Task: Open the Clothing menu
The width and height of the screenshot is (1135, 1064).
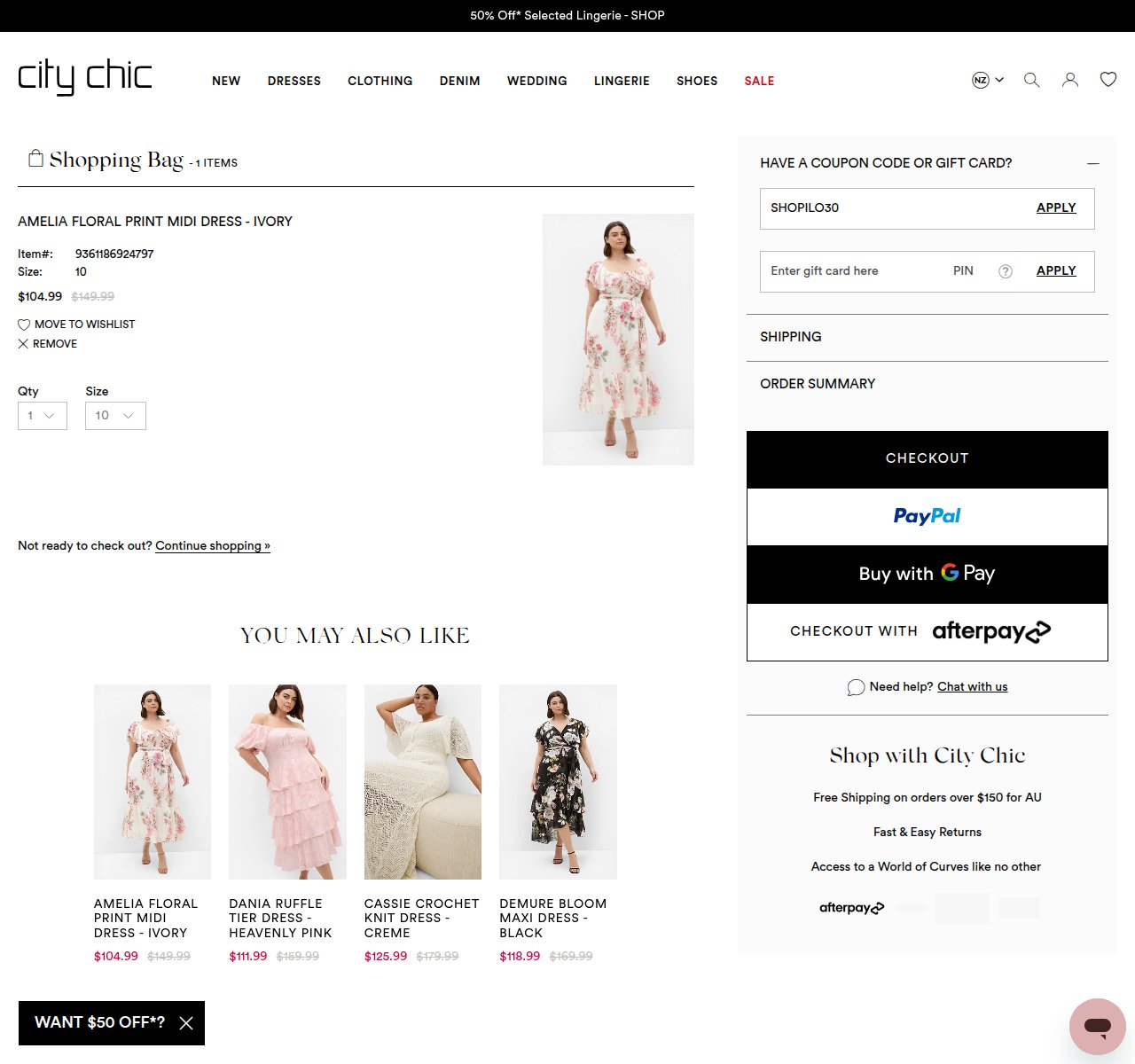Action: 380,81
